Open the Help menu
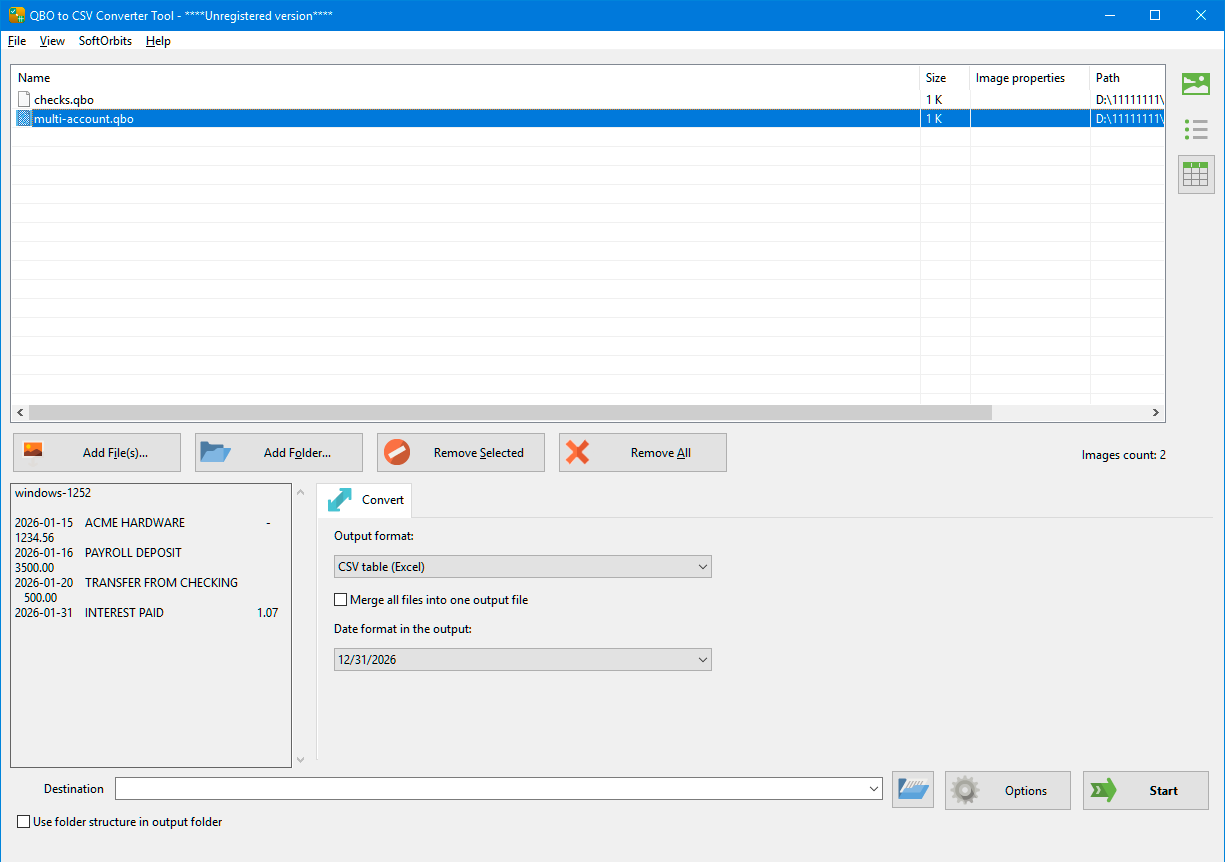The image size is (1225, 862). click(158, 41)
